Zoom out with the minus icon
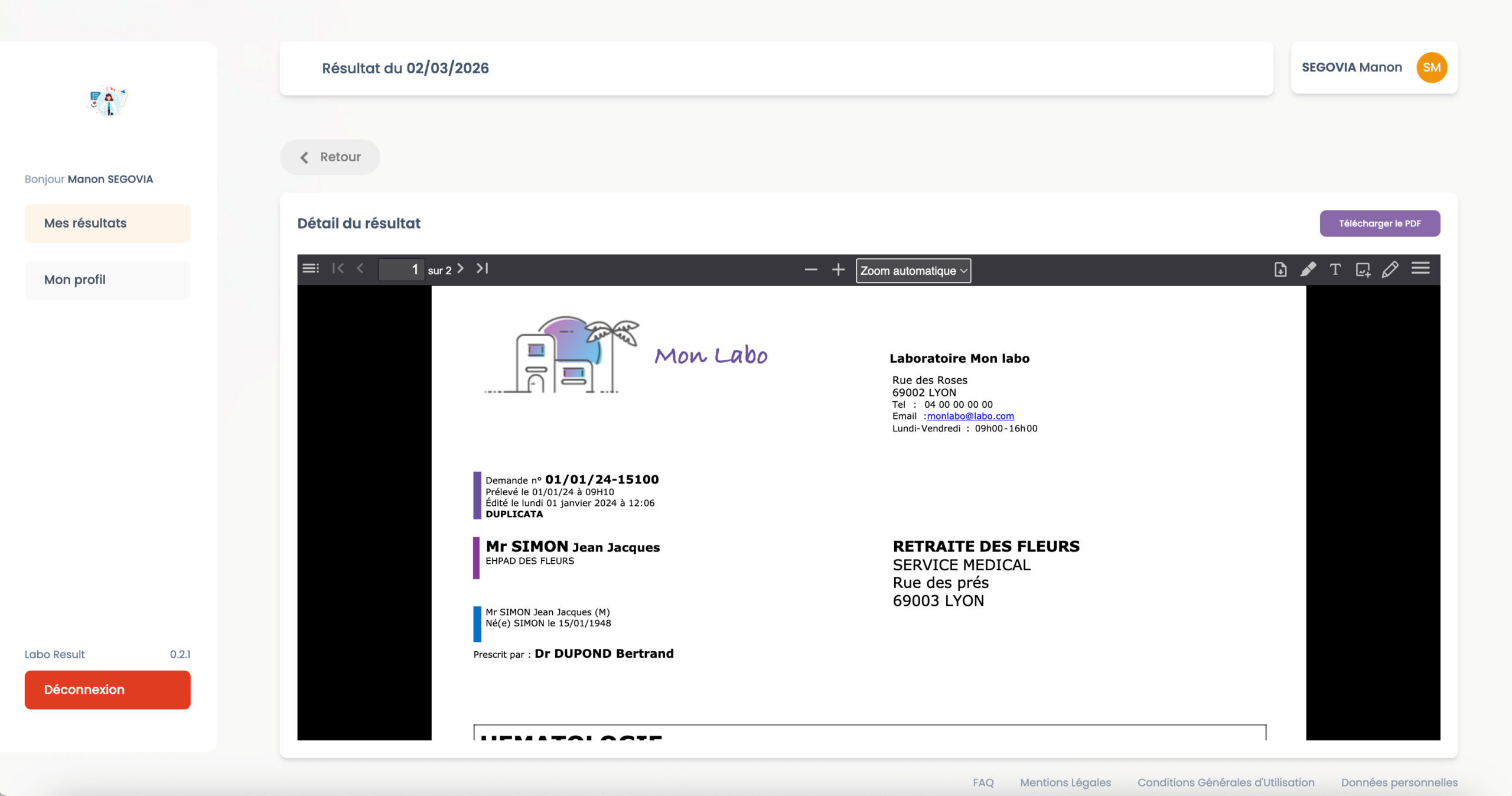The image size is (1512, 796). point(811,270)
